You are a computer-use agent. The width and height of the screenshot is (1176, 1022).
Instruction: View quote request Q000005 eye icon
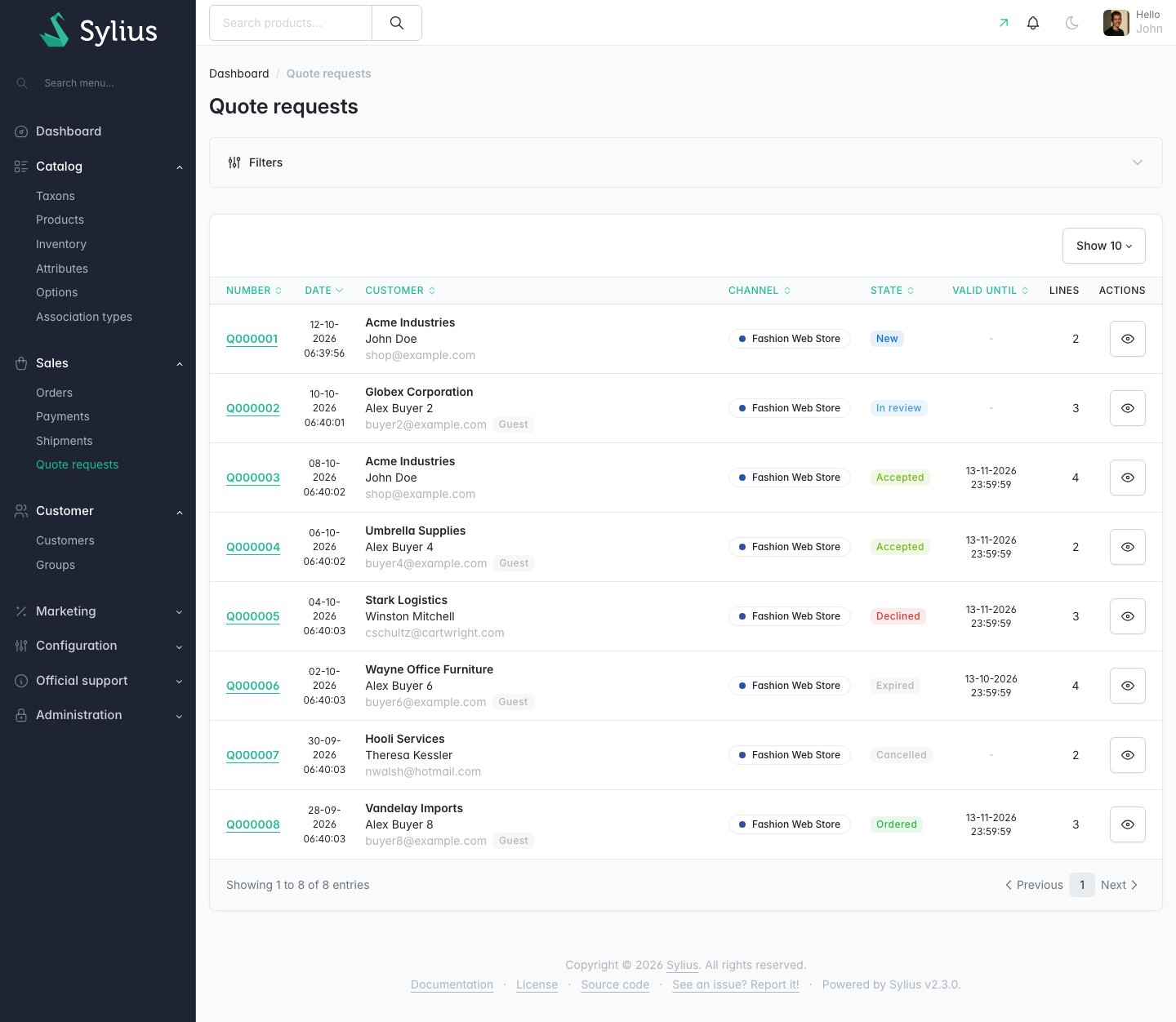1128,616
